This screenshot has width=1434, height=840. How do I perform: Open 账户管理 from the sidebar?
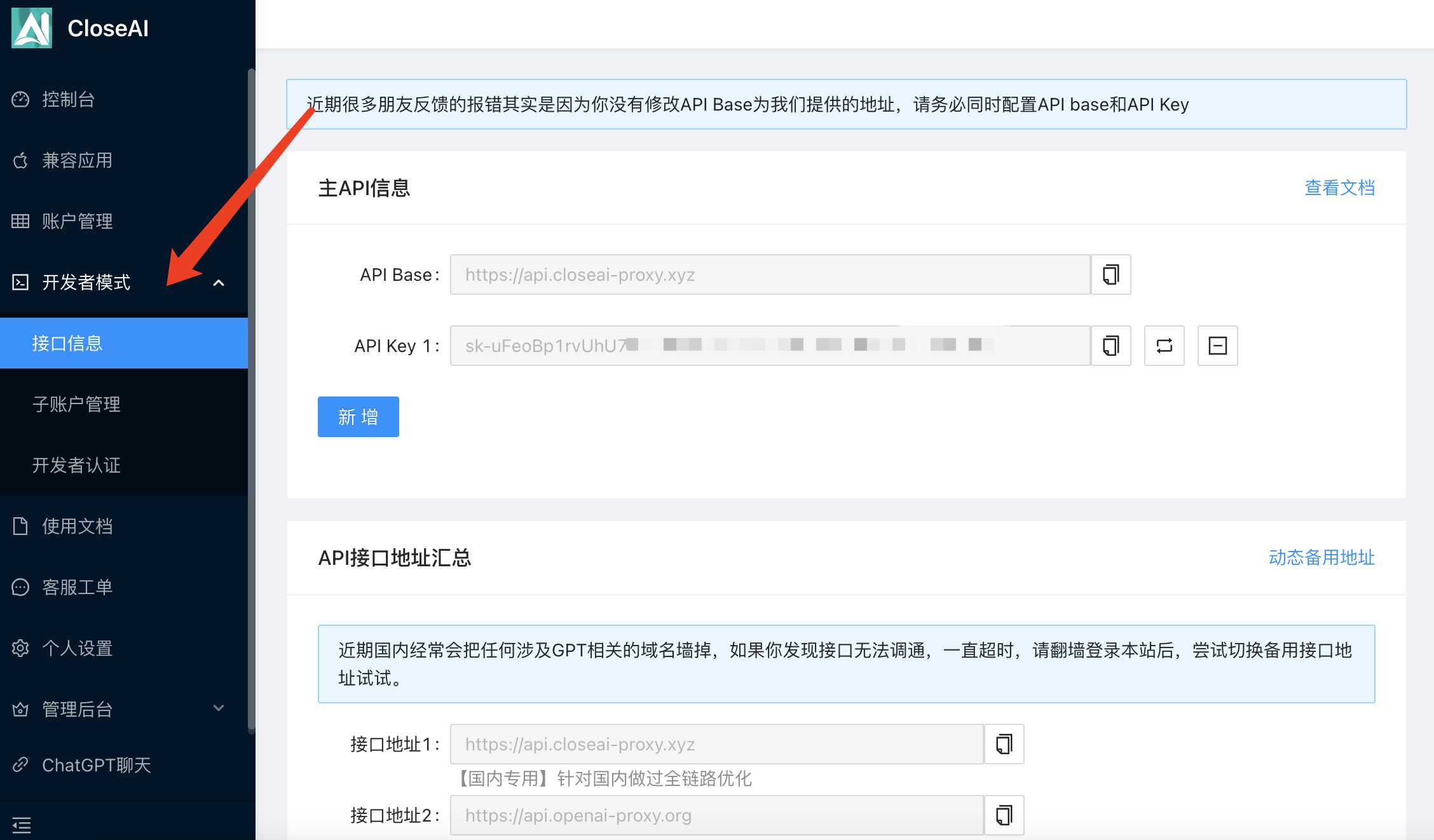(x=20, y=221)
